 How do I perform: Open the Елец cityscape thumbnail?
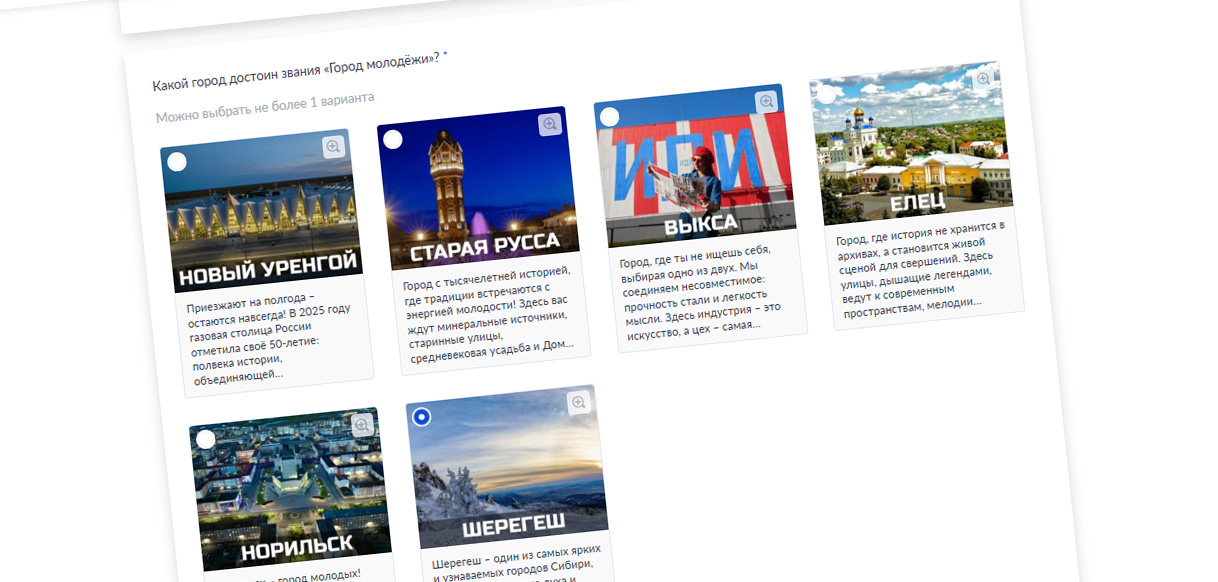912,145
